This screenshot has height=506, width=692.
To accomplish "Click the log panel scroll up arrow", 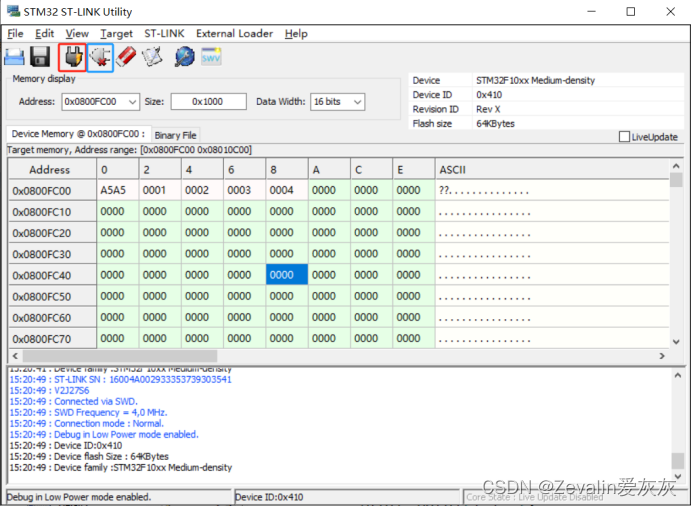I will pos(678,375).
